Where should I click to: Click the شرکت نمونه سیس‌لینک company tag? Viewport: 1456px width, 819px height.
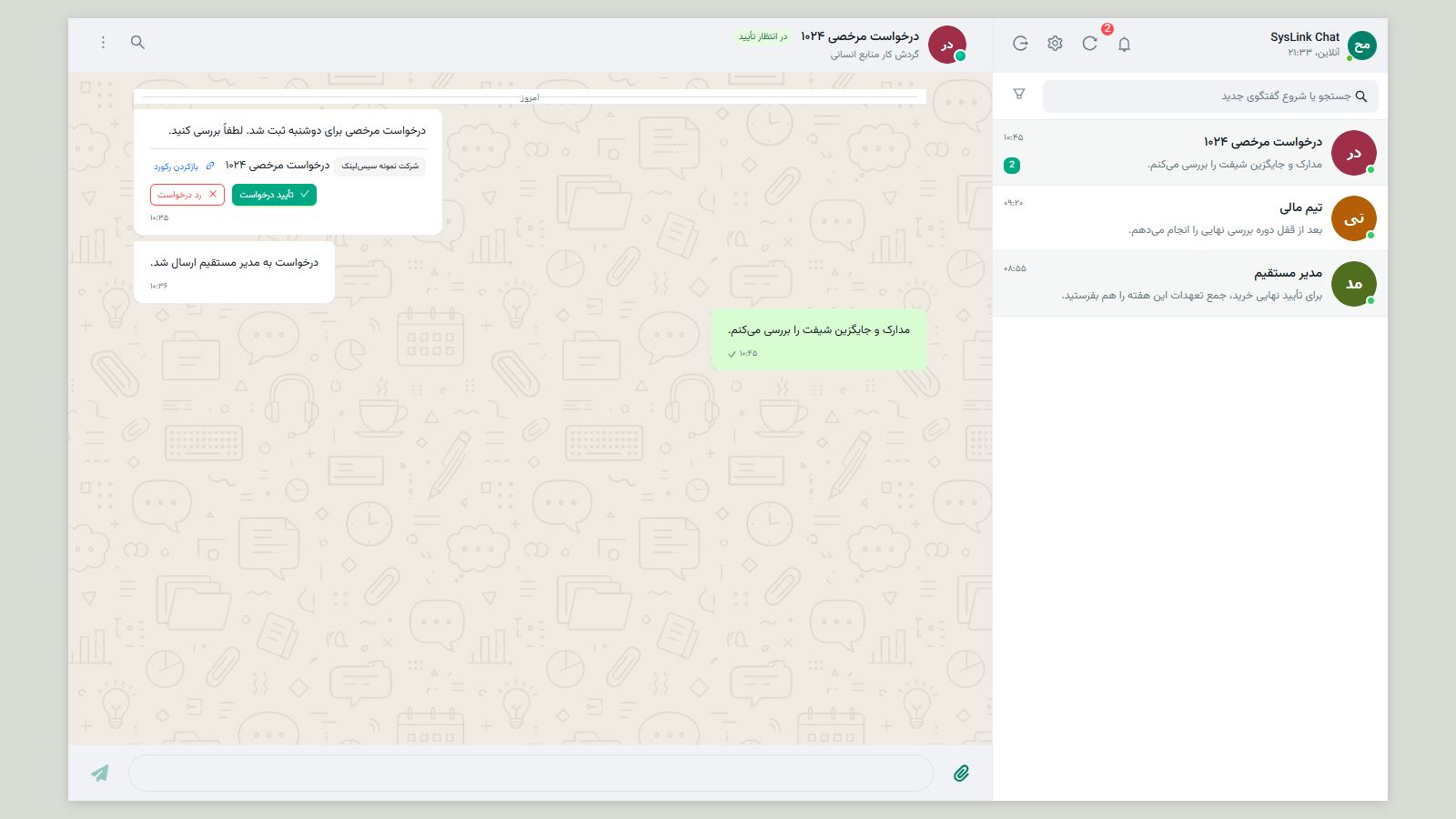tap(380, 167)
